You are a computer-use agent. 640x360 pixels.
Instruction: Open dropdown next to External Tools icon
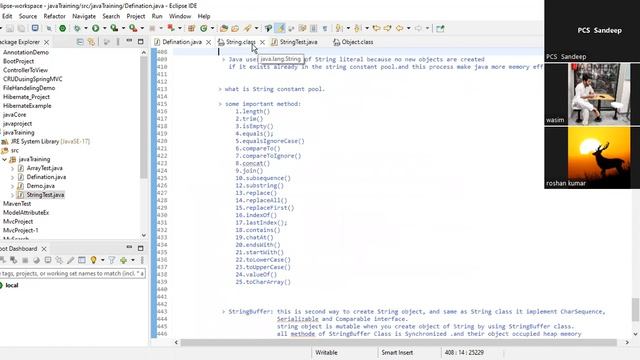tap(142, 28)
